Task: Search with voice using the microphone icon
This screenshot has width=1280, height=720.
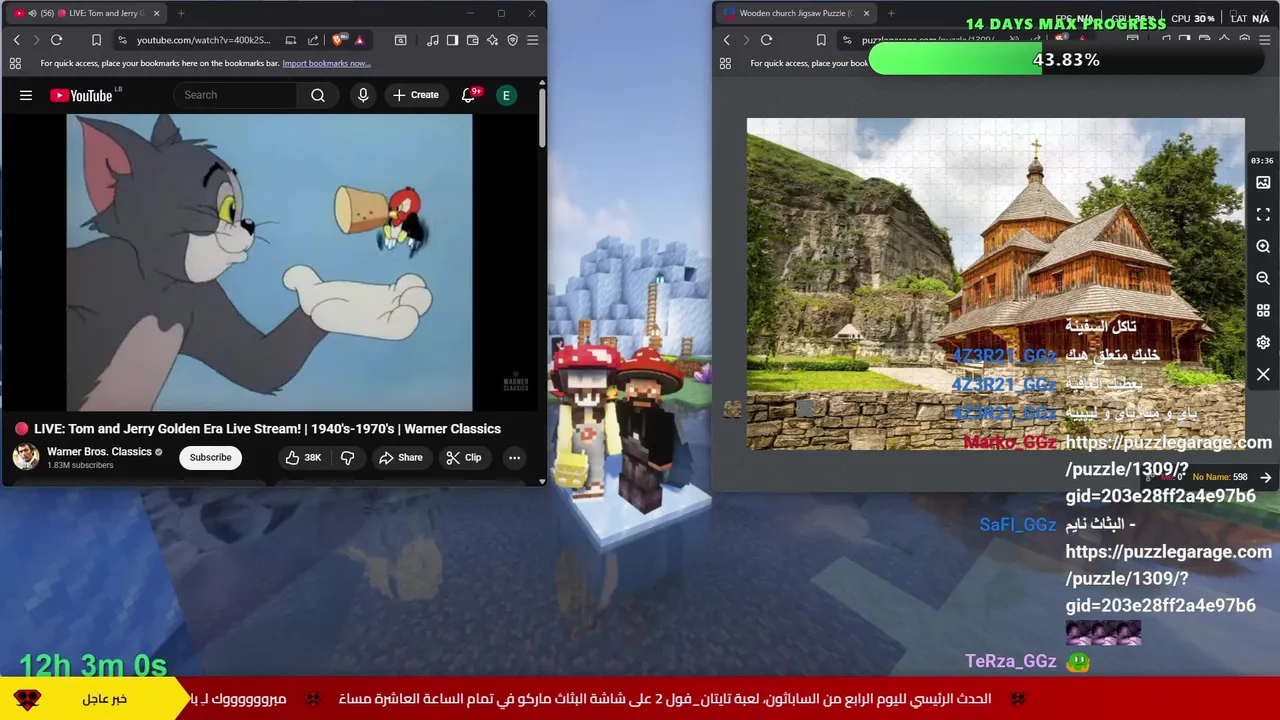Action: pyautogui.click(x=363, y=95)
